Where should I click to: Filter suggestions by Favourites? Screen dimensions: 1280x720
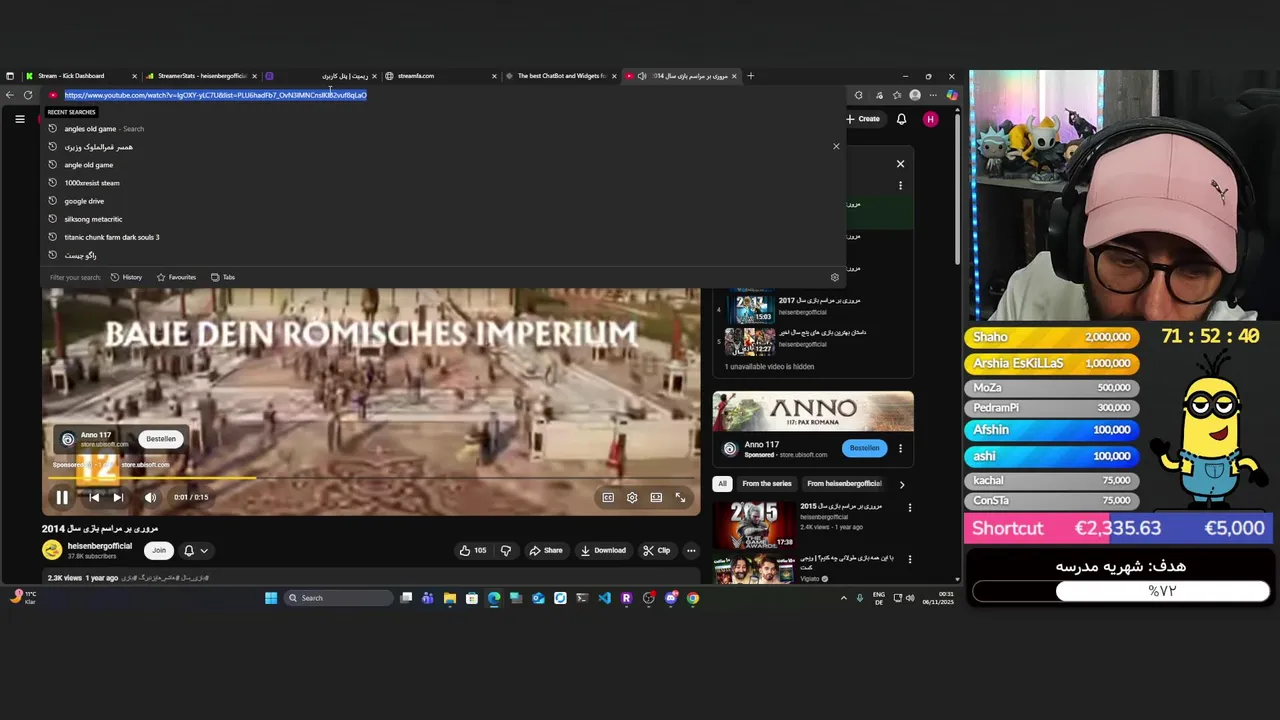point(176,277)
